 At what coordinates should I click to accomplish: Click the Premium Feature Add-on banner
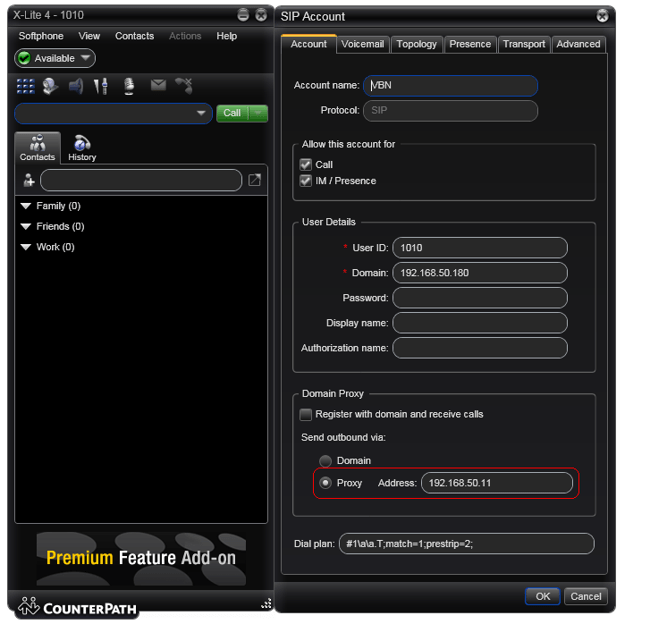pos(141,558)
